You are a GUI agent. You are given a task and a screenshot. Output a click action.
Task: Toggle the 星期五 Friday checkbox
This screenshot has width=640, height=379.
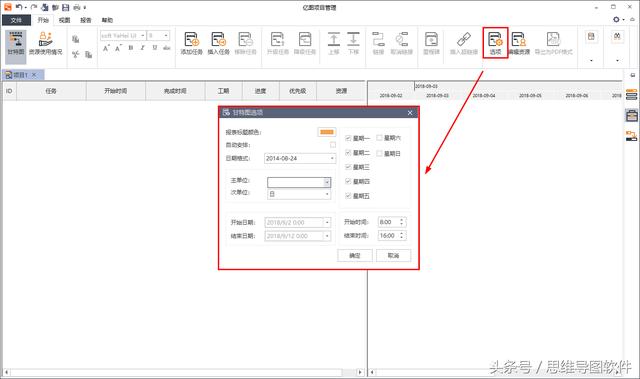348,196
